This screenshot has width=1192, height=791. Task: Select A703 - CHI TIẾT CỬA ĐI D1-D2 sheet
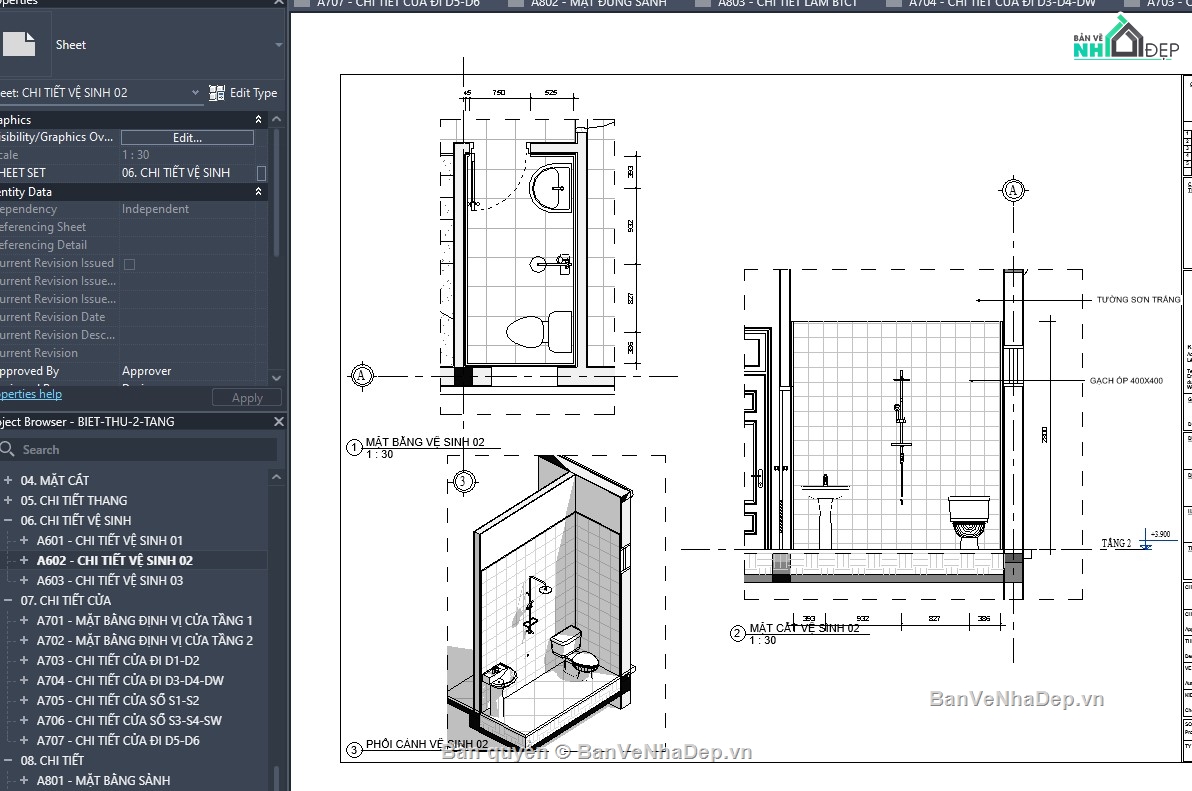point(118,660)
